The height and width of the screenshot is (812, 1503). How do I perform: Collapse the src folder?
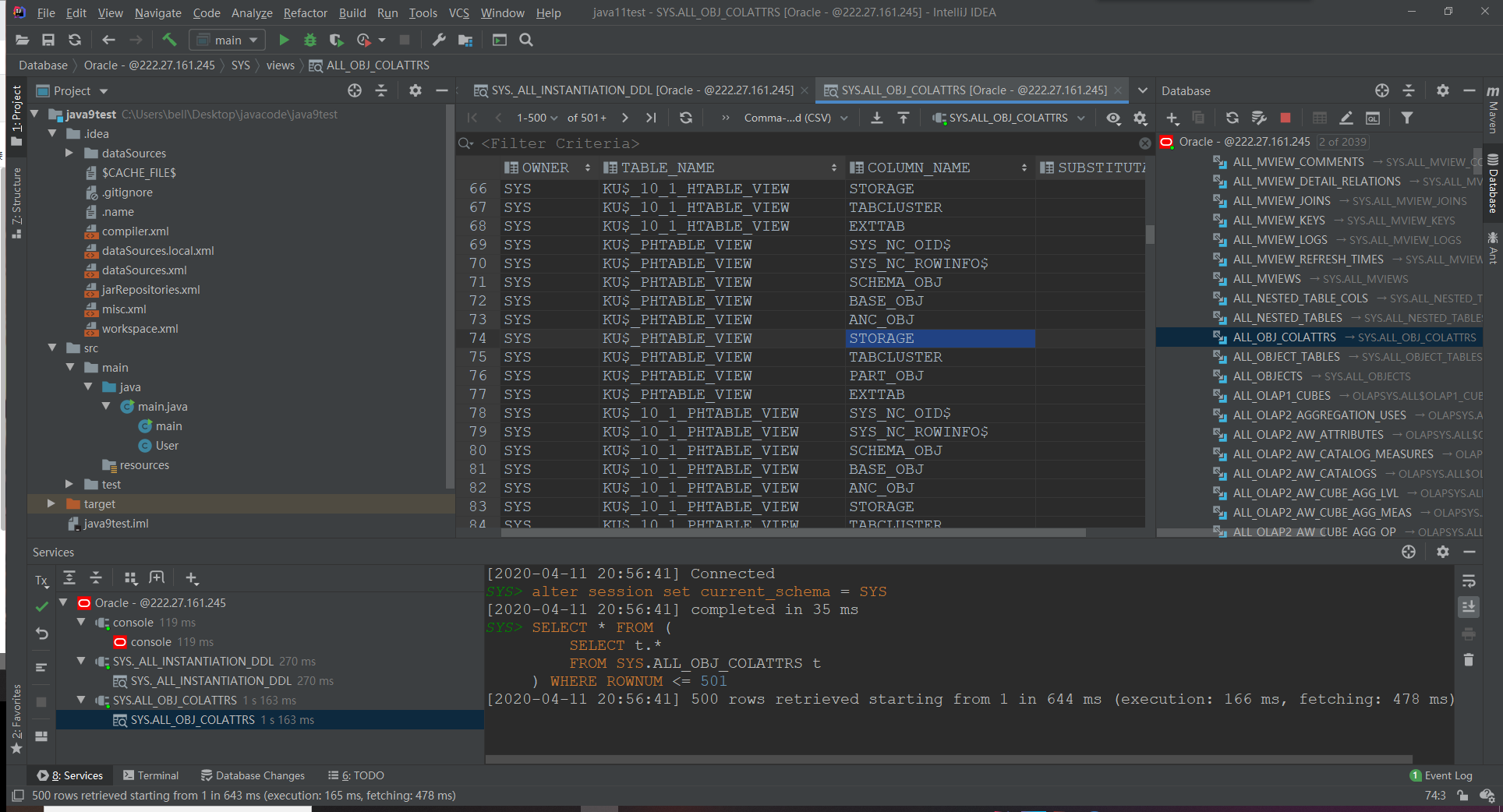click(52, 348)
